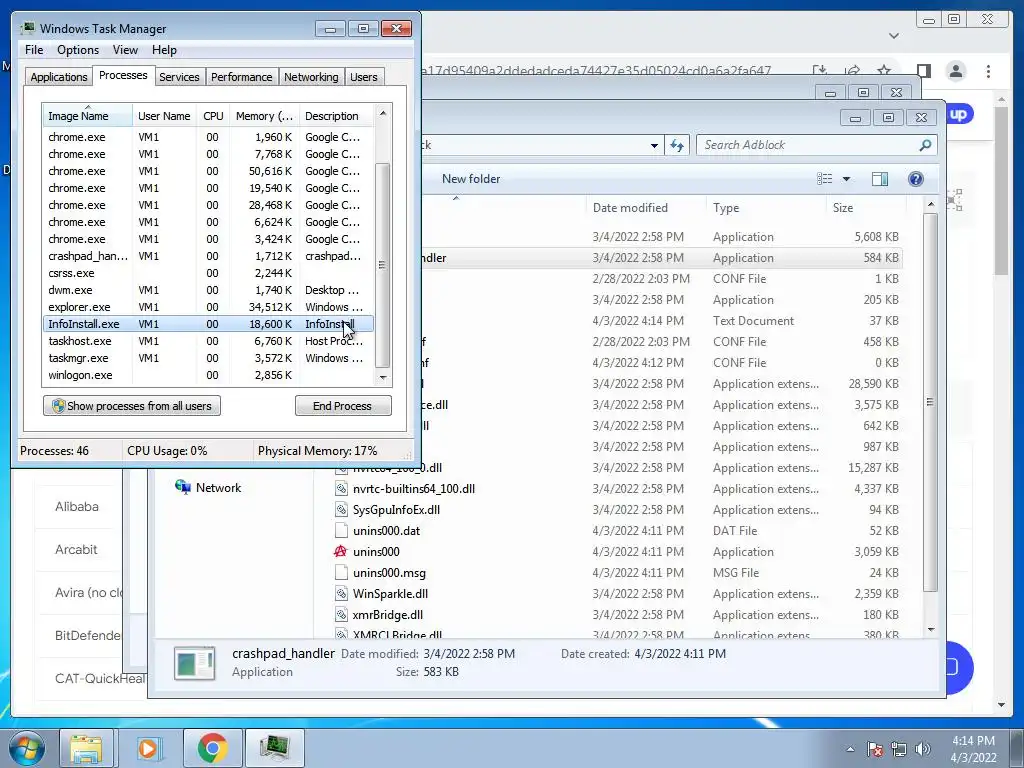
Task: Bookmark this page with the star icon
Action: [x=884, y=71]
